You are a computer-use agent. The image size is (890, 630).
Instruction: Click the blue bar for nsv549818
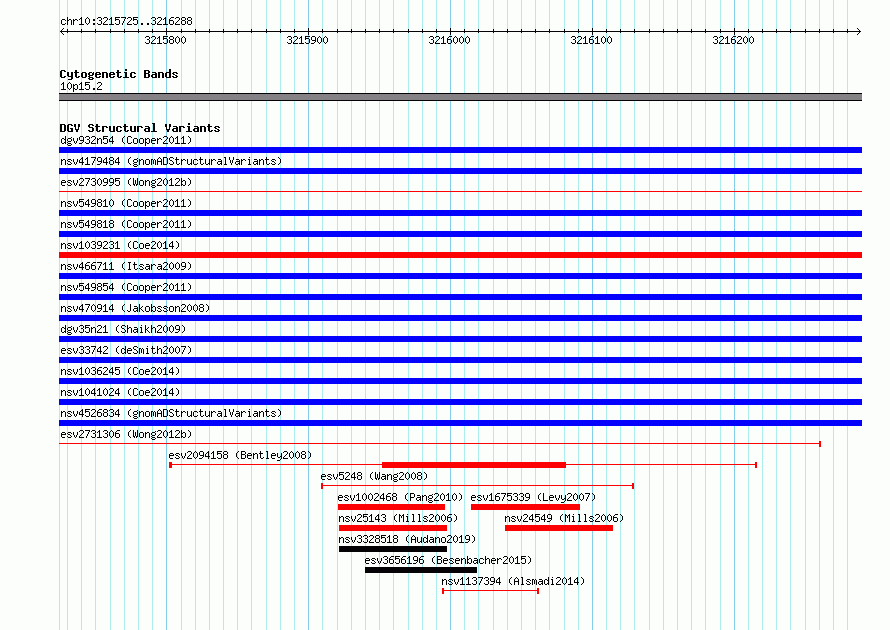460,234
